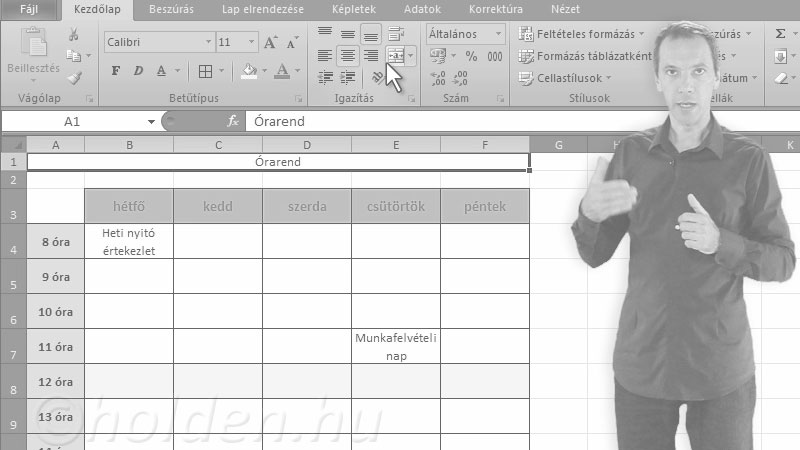Apply font color A swatch
This screenshot has width=800, height=450.
point(282,71)
